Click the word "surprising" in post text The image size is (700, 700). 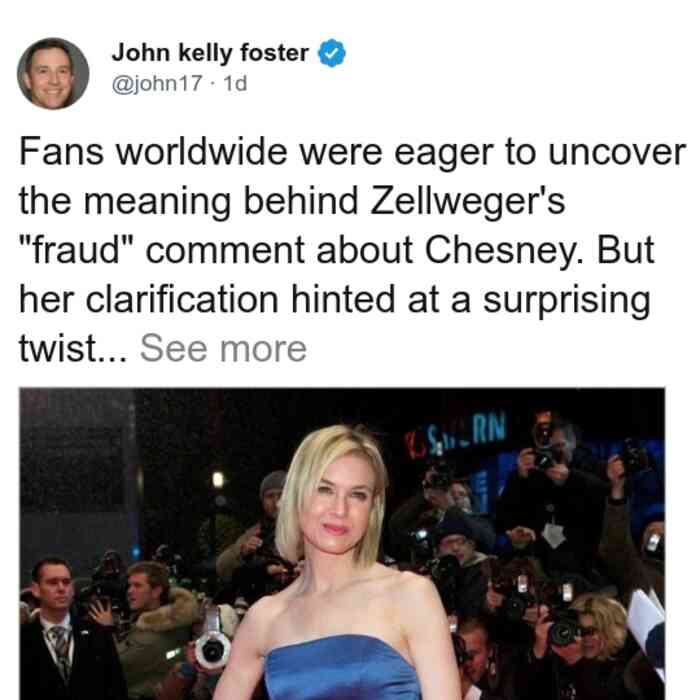(567, 300)
